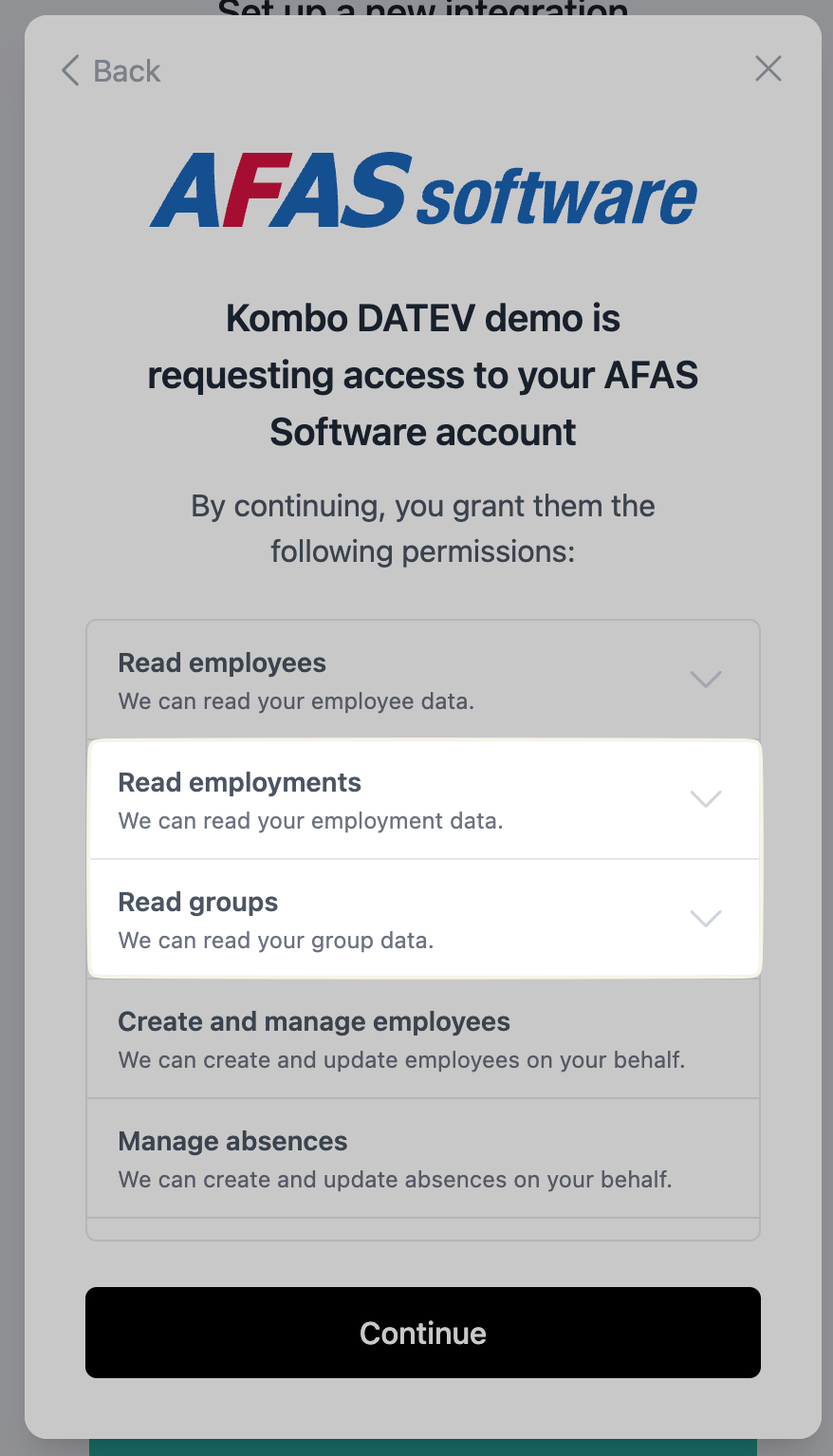The width and height of the screenshot is (833, 1456).
Task: Click the AFAS software logo
Action: (x=423, y=190)
